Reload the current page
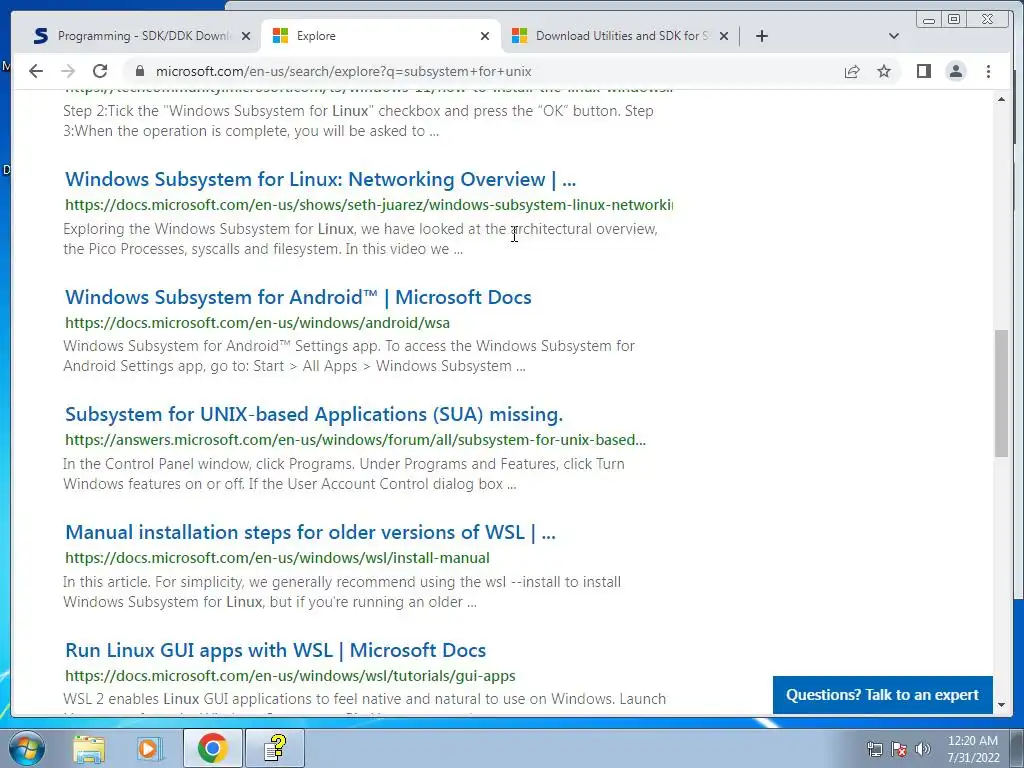This screenshot has height=768, width=1024. (100, 71)
